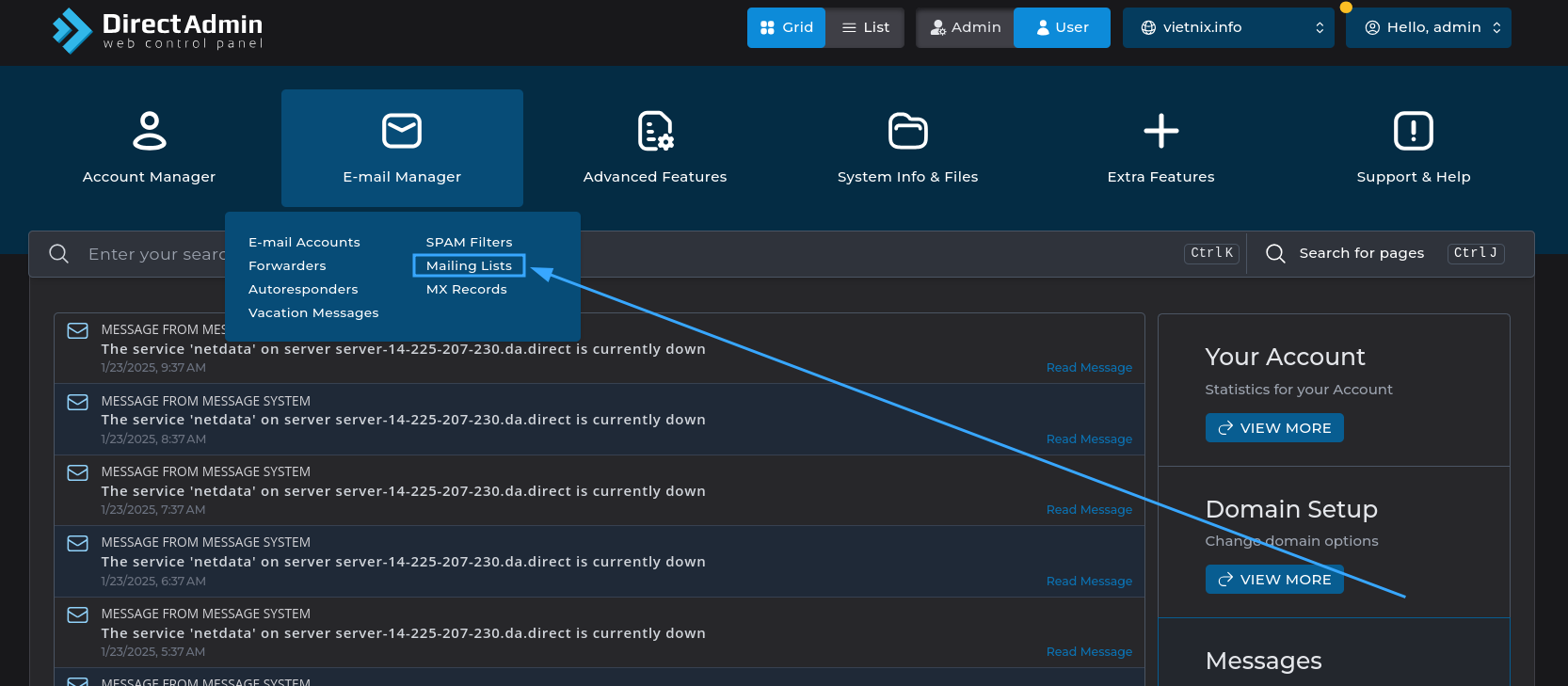Open the Account Manager icon

point(149,131)
